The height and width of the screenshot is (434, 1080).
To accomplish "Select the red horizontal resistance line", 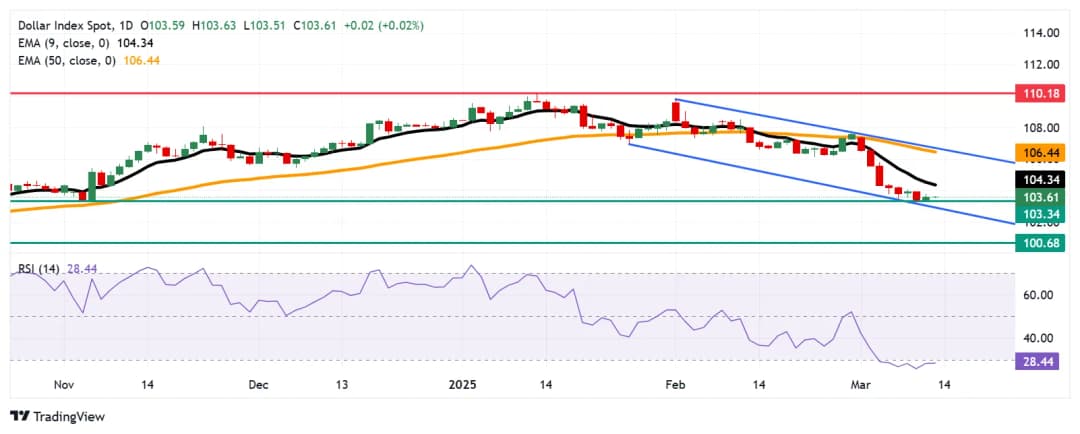I will (300, 92).
